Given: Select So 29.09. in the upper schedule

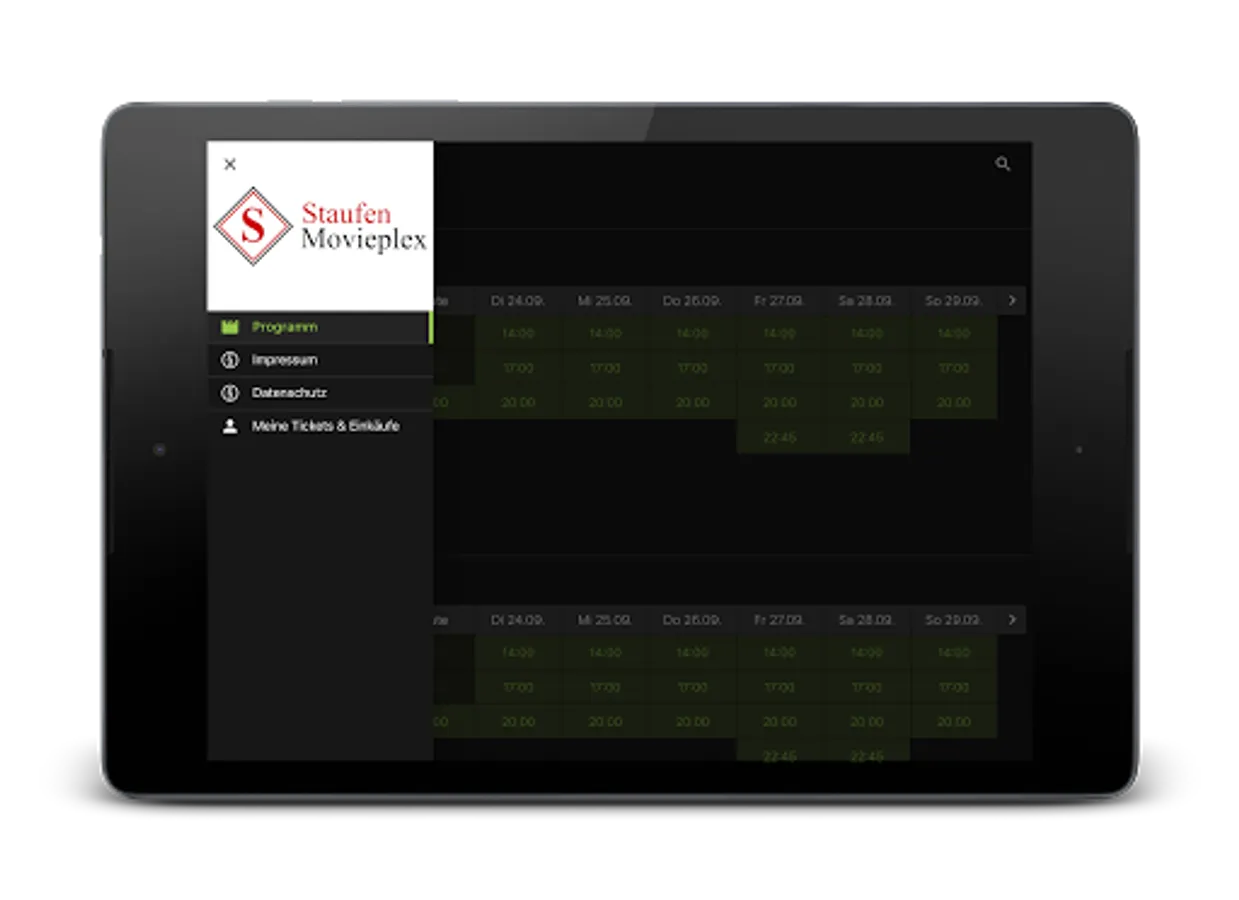Looking at the screenshot, I should pos(953,300).
